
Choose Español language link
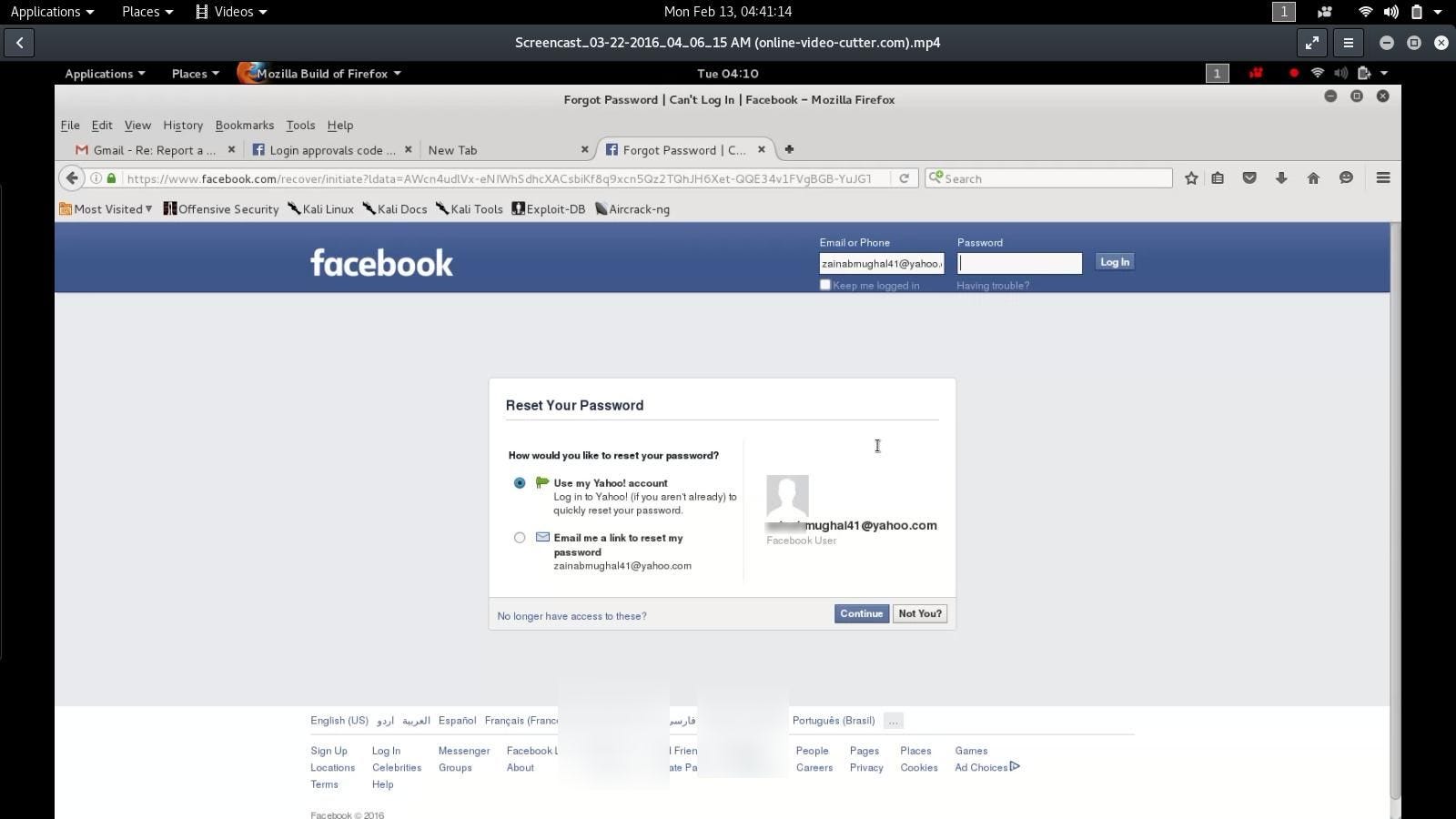coord(457,721)
